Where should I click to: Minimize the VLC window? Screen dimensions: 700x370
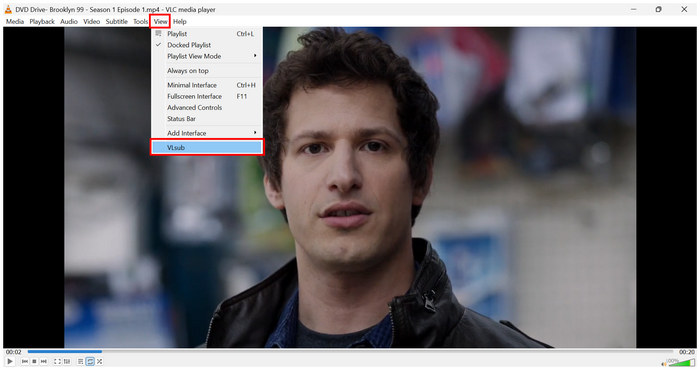(x=633, y=9)
